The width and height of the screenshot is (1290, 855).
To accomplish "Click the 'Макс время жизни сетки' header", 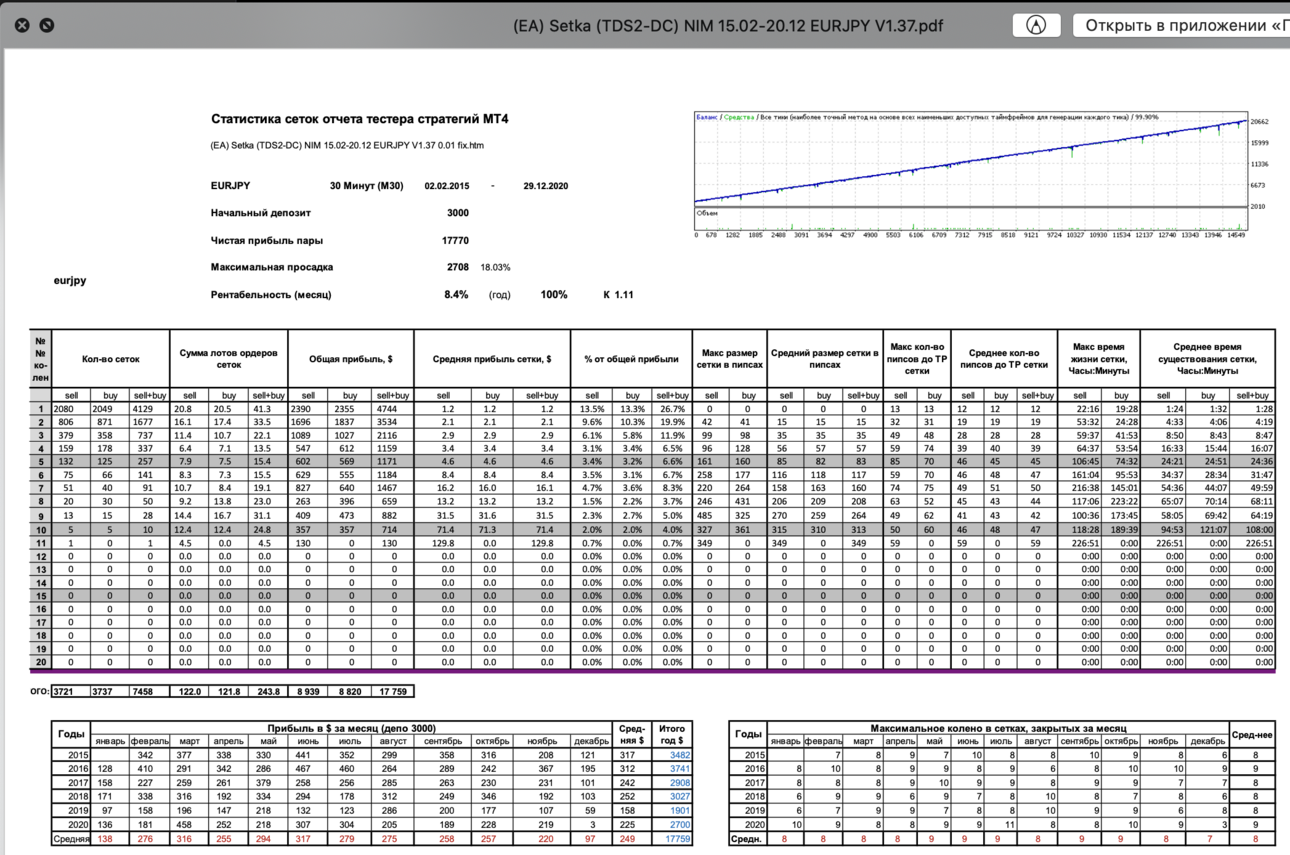I will (x=1099, y=359).
